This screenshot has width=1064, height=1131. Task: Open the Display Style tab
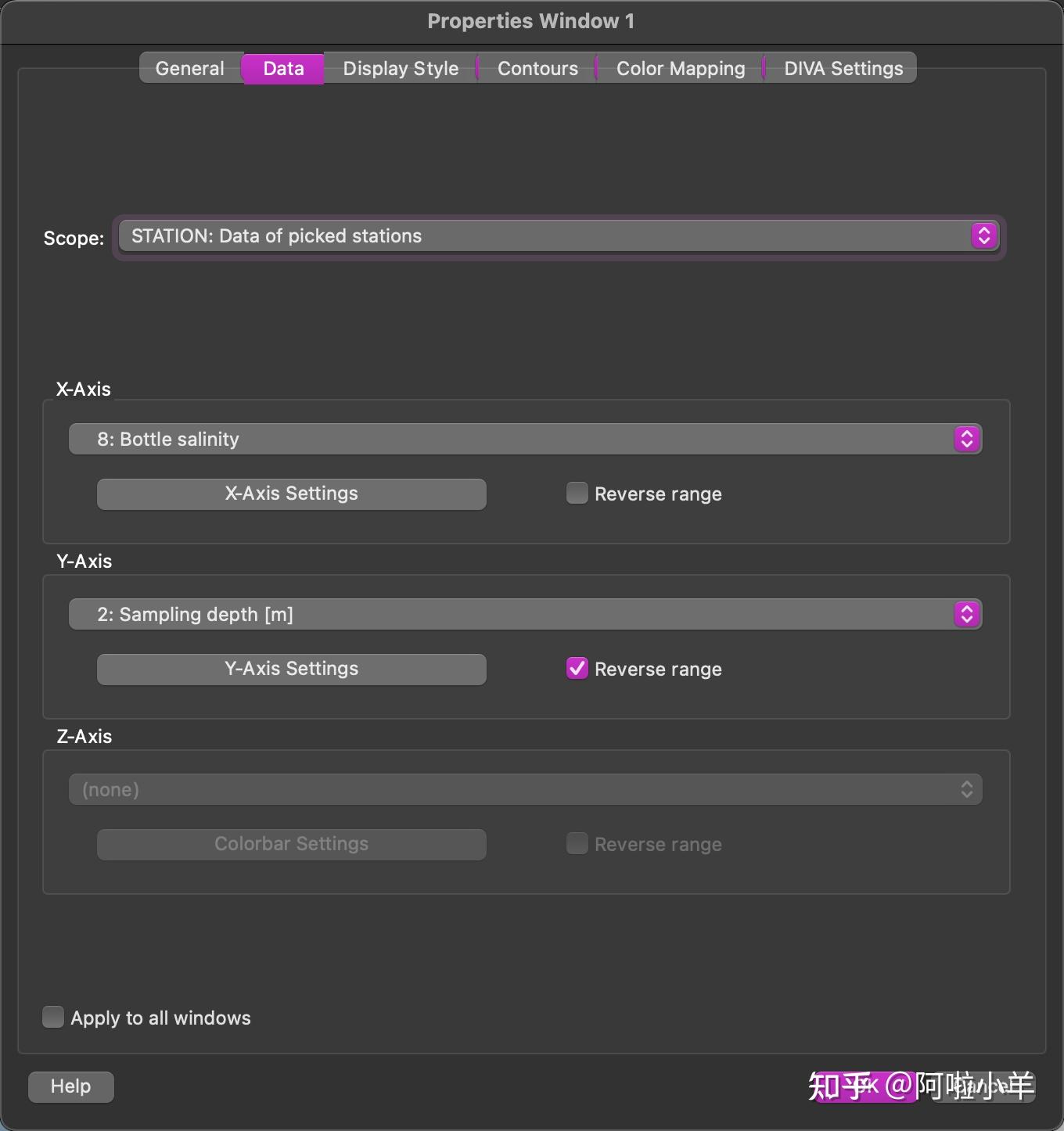coord(401,69)
